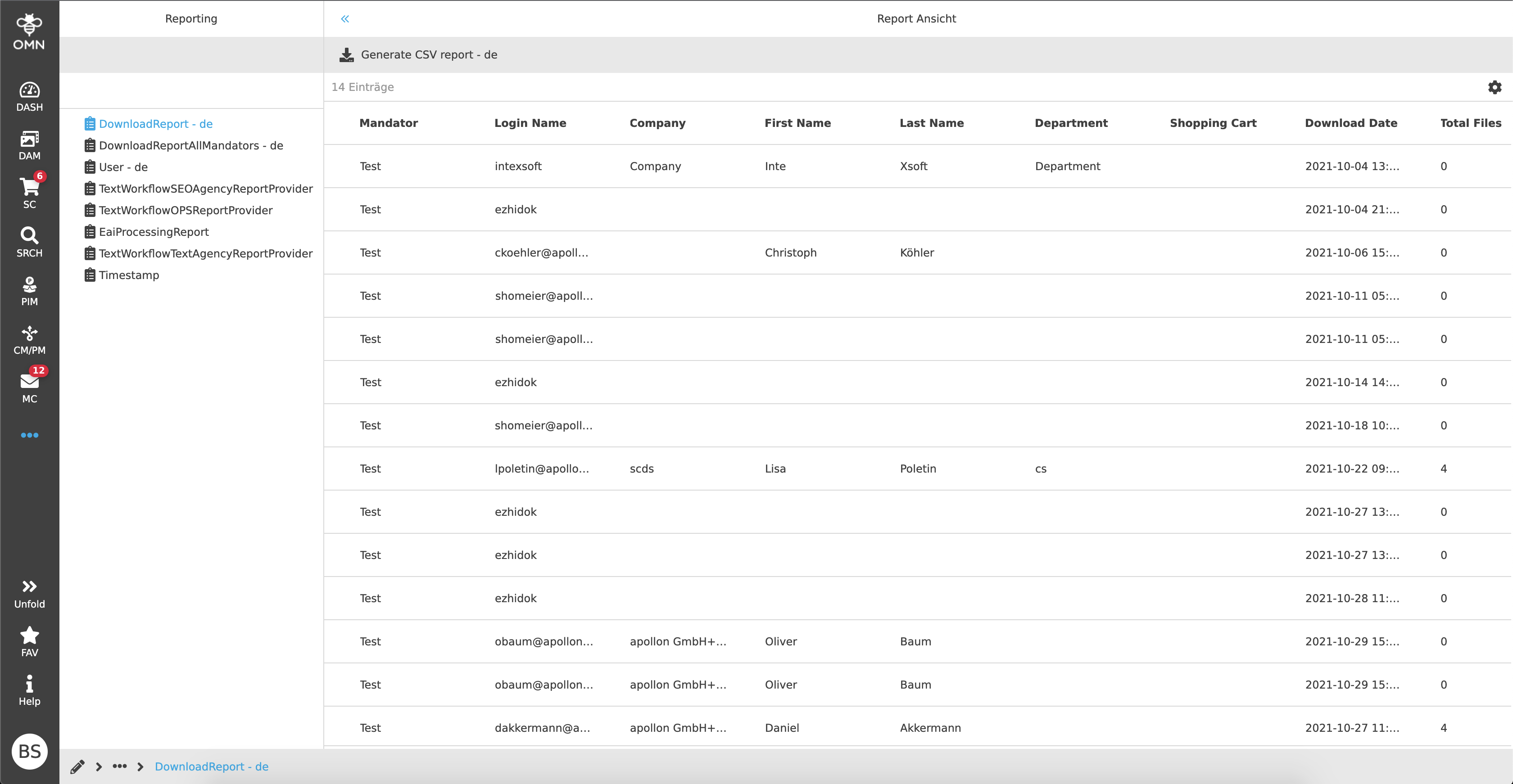Select the Timestamp report entry

point(129,275)
